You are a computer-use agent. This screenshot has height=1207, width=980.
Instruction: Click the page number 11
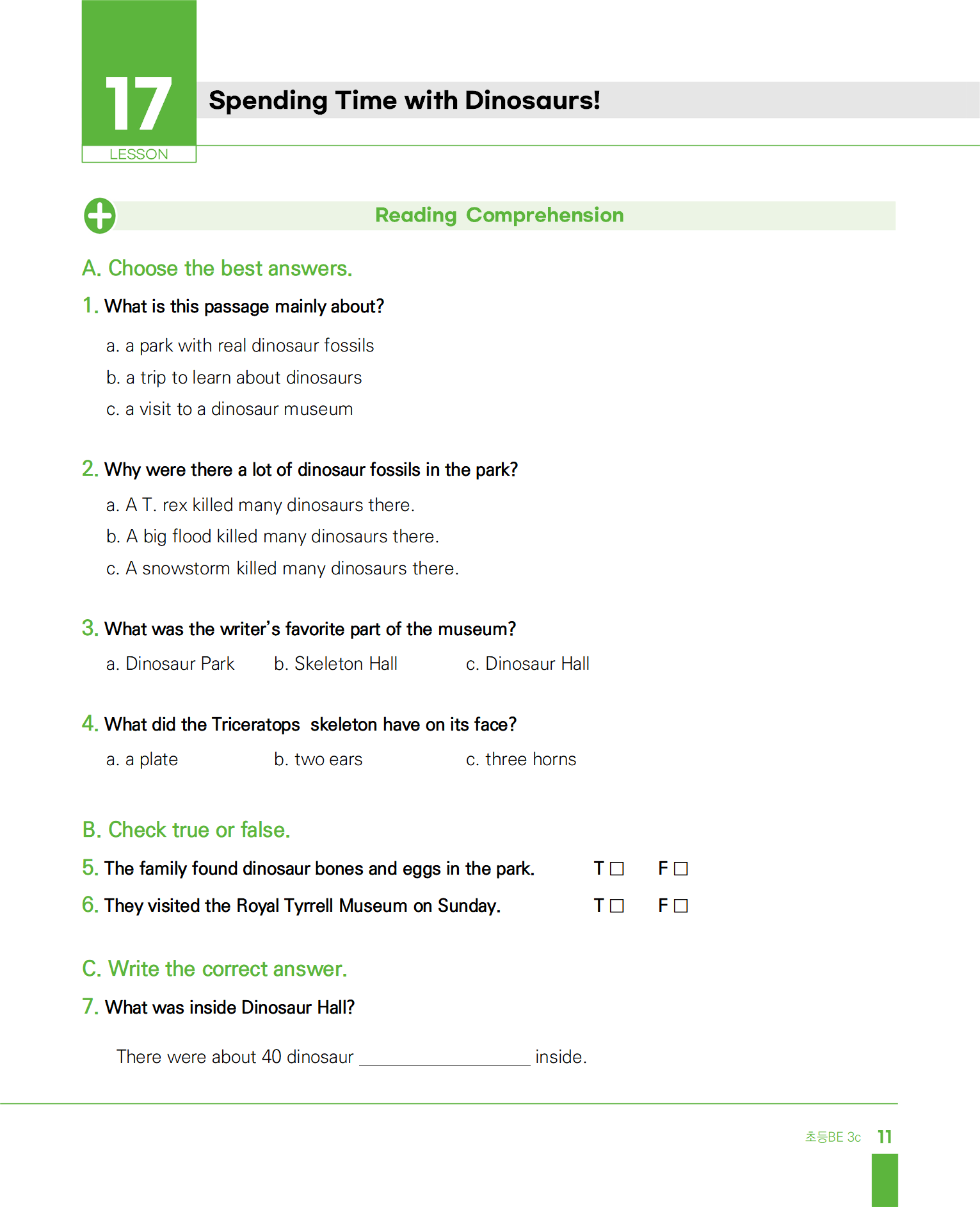(885, 1137)
